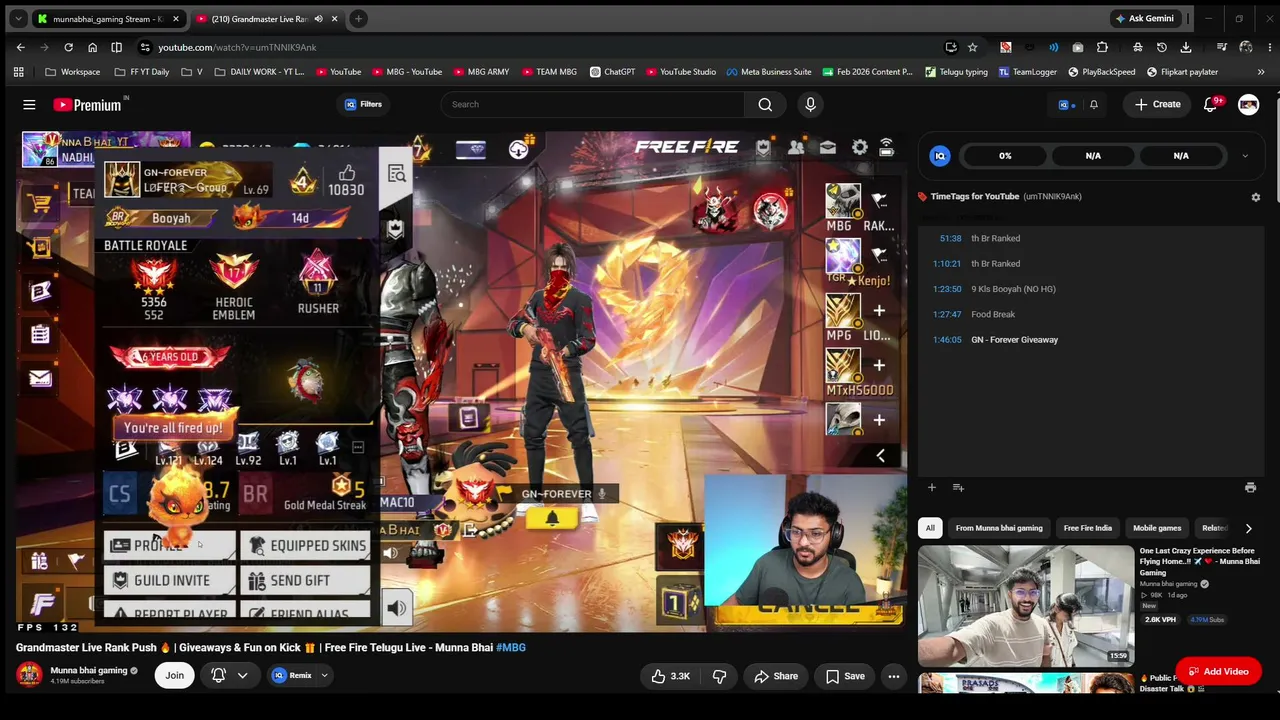1280x720 pixels.
Task: Open the Workspace bookmarks folder
Action: [72, 72]
